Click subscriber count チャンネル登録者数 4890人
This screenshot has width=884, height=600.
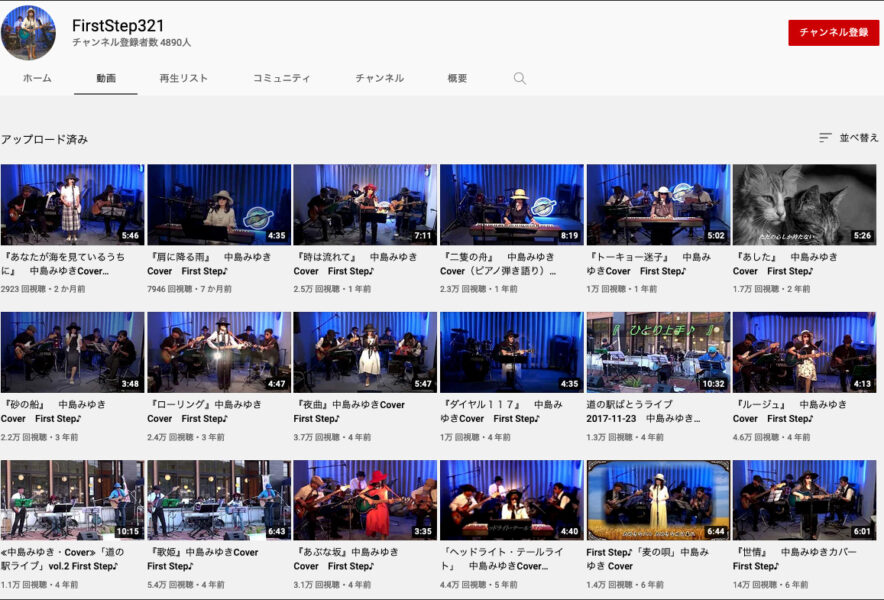(x=131, y=42)
